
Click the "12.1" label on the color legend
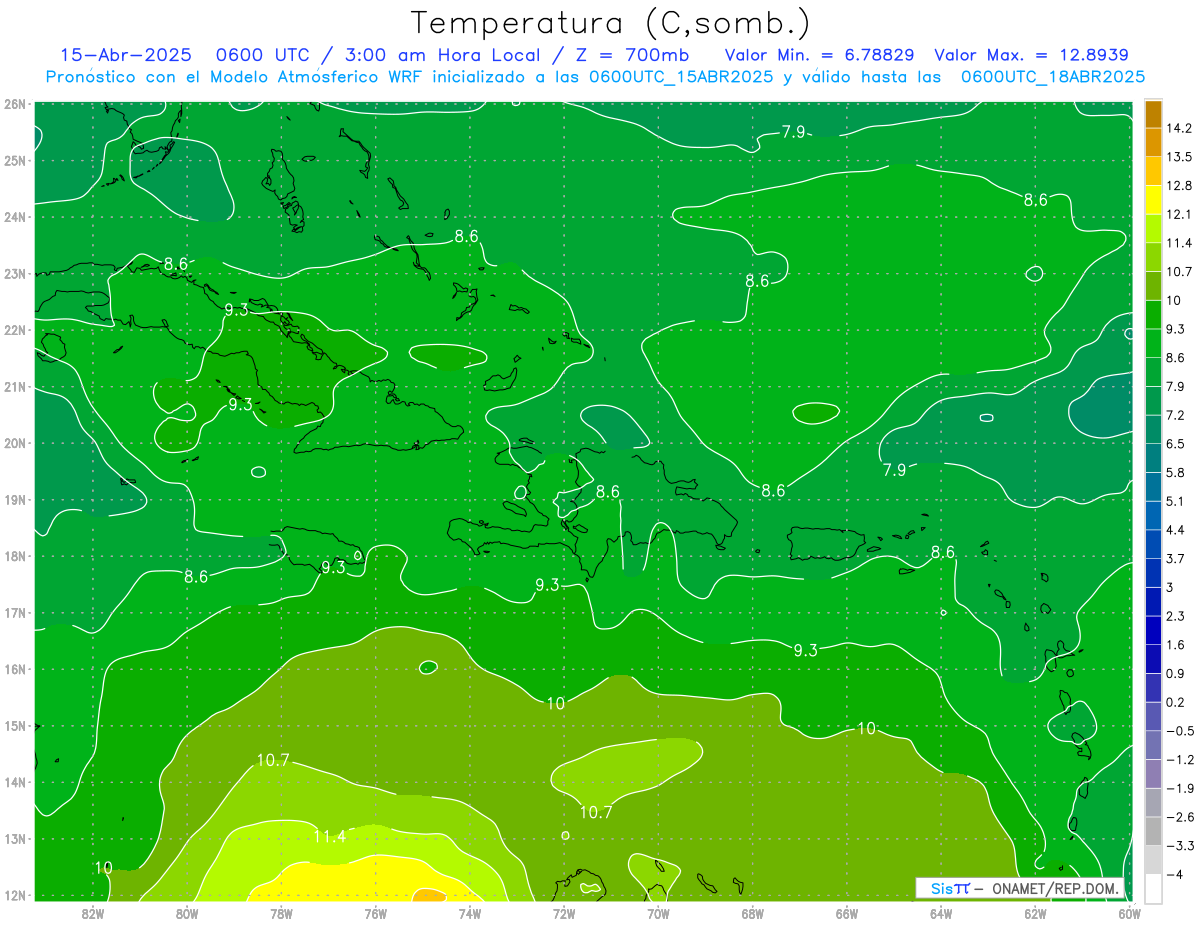click(x=1180, y=214)
